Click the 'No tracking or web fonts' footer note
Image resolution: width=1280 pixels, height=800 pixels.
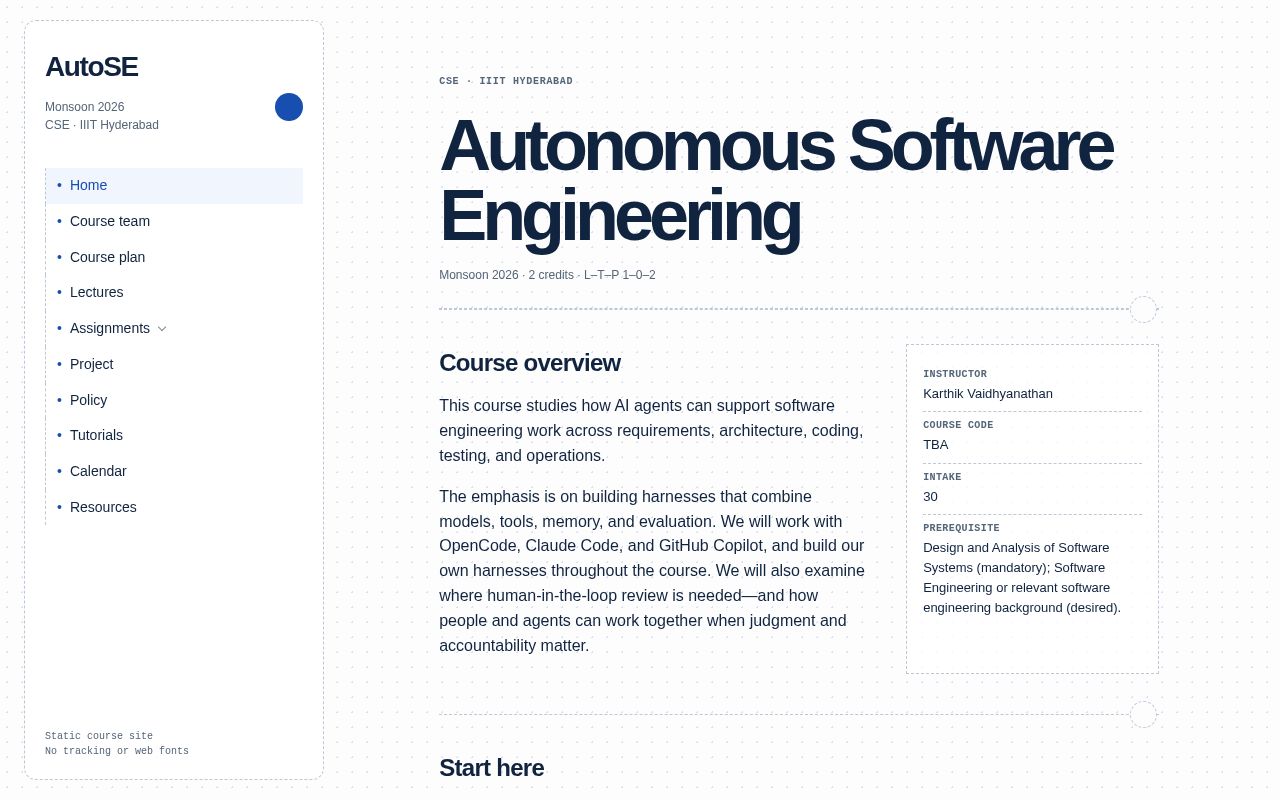(117, 751)
